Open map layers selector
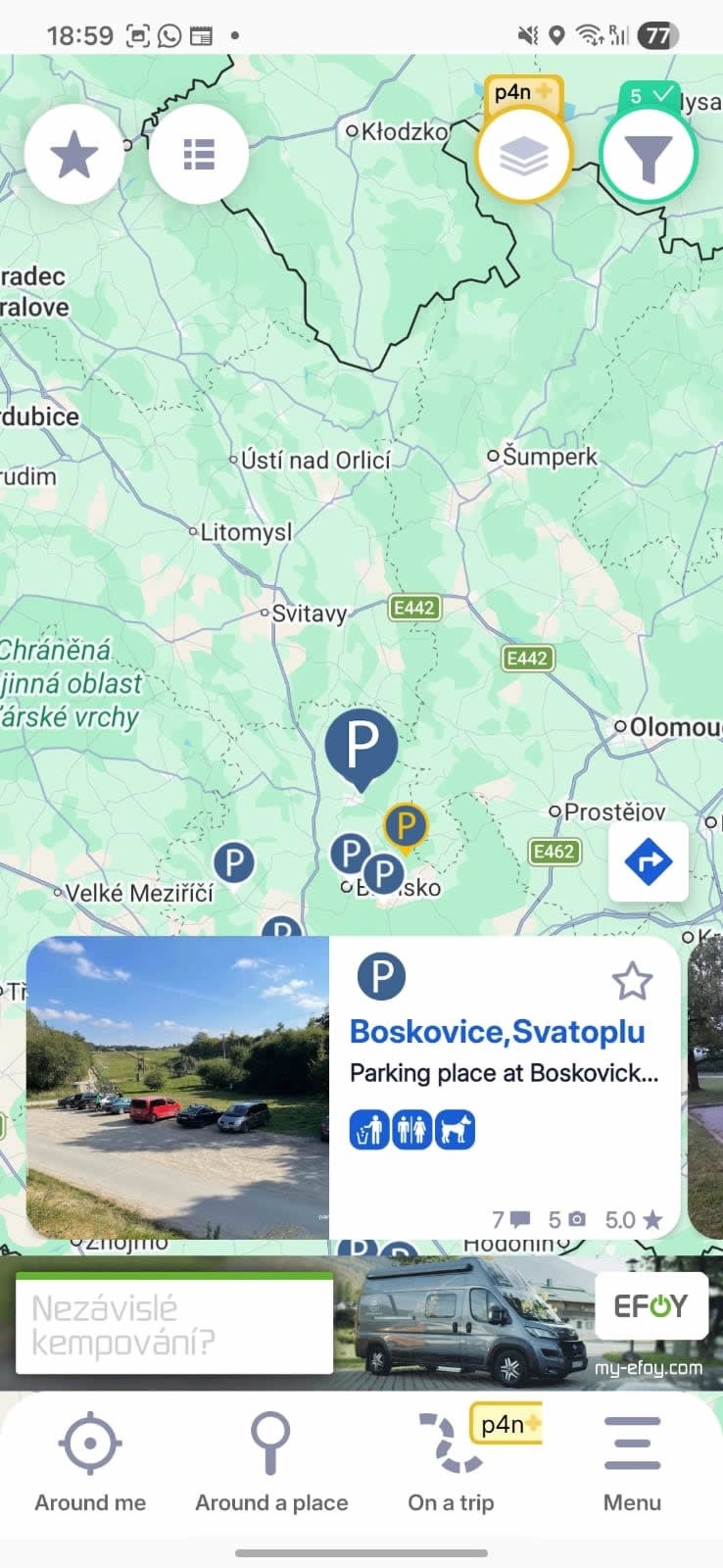The image size is (723, 1568). pyautogui.click(x=524, y=155)
